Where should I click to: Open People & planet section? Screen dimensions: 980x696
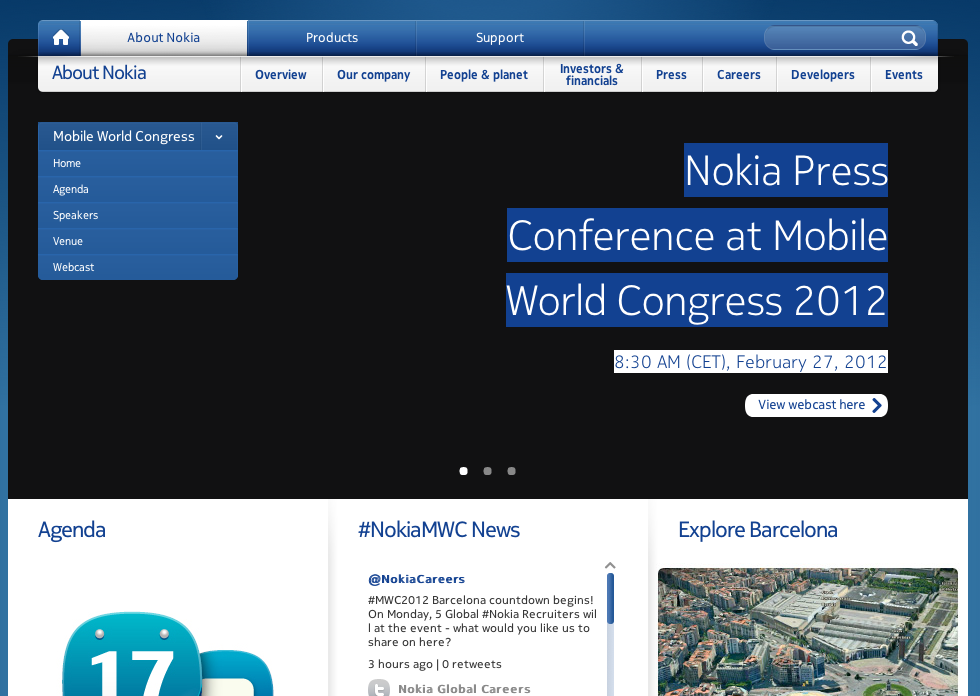click(484, 74)
